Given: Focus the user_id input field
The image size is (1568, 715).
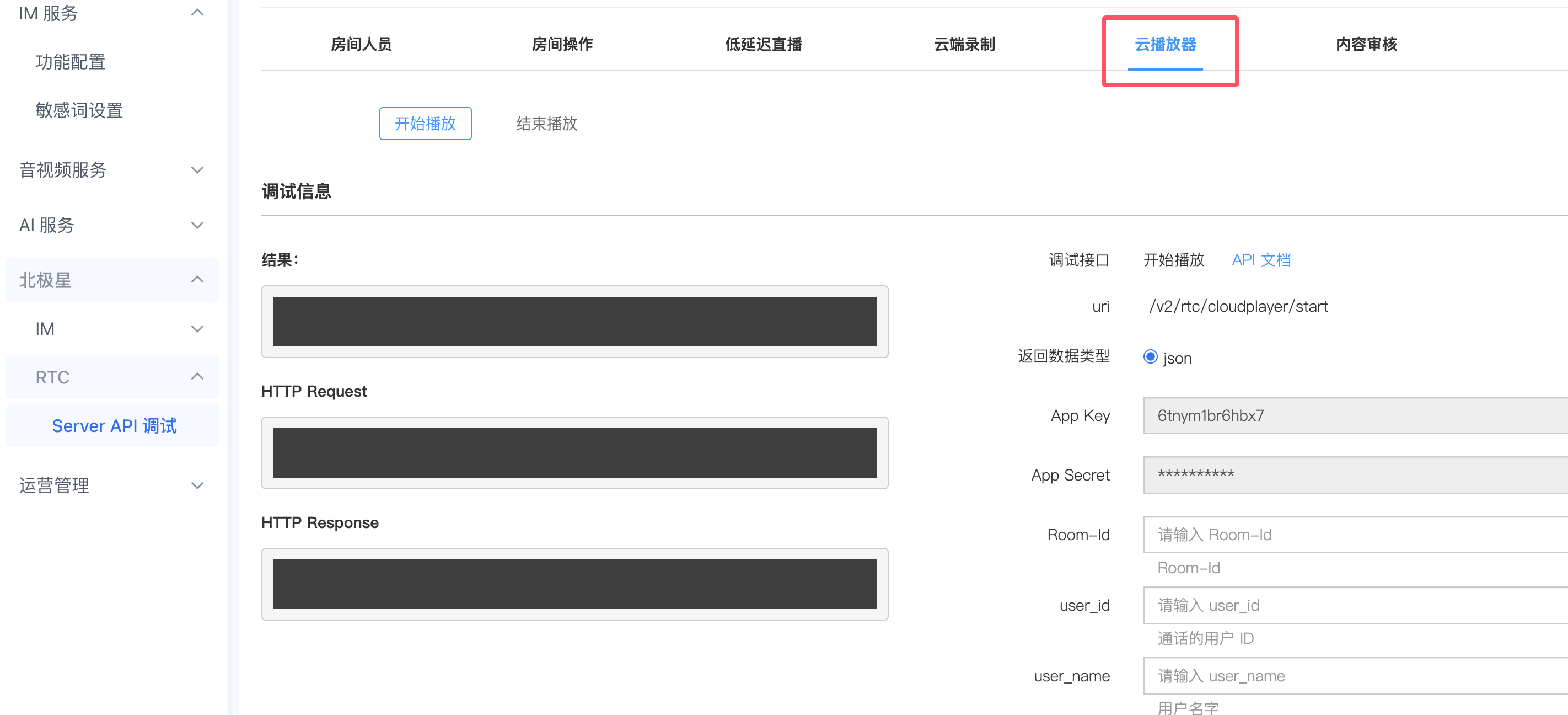Looking at the screenshot, I should tap(1356, 605).
